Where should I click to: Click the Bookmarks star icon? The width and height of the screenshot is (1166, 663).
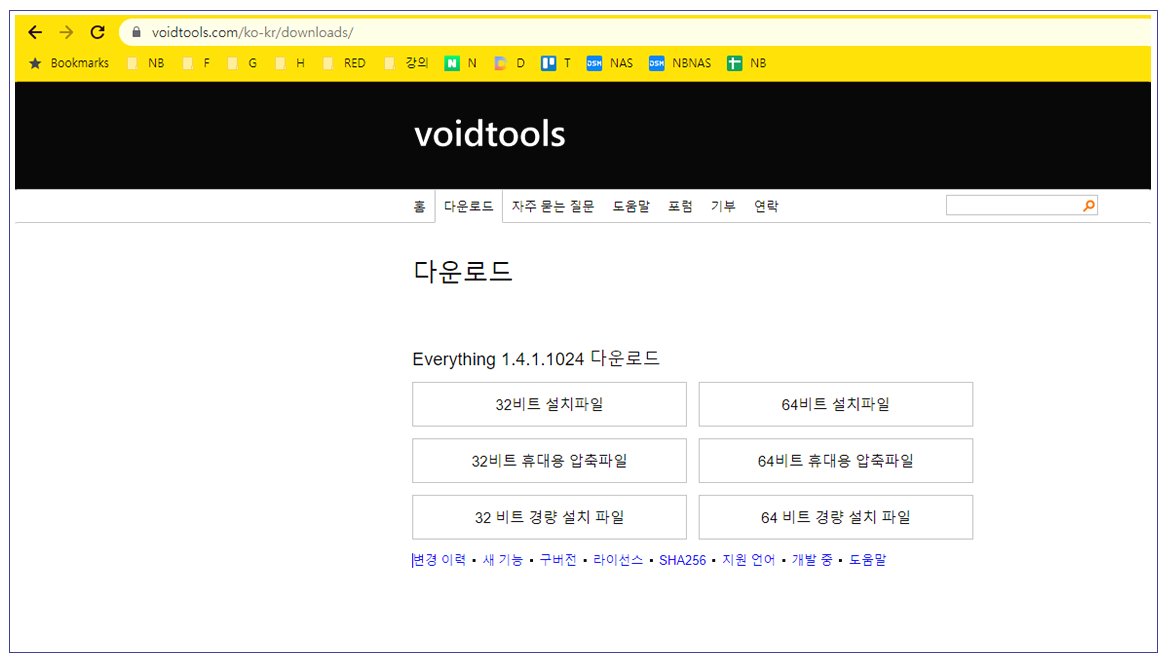(x=35, y=63)
